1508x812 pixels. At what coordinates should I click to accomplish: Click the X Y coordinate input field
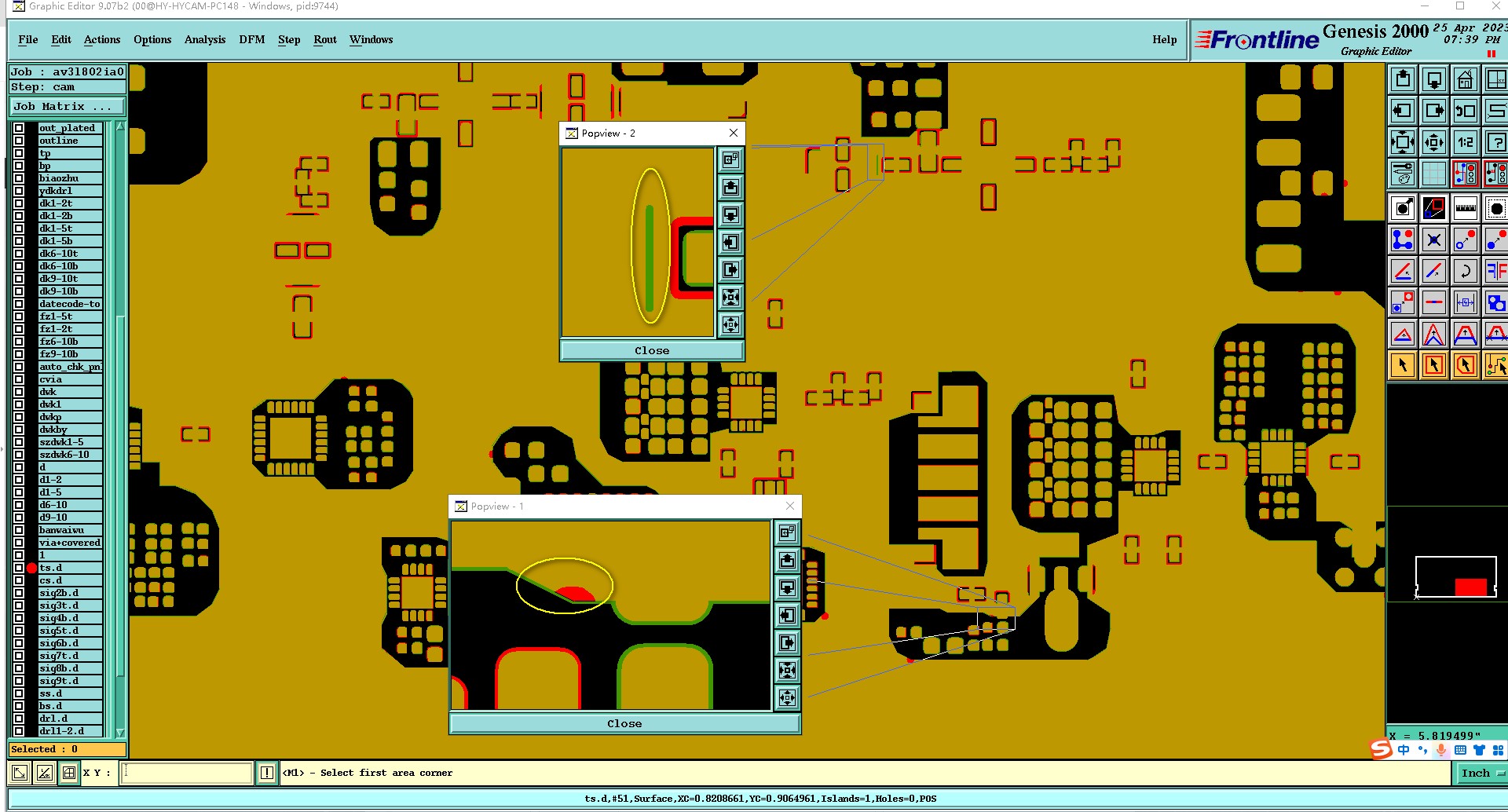coord(187,773)
